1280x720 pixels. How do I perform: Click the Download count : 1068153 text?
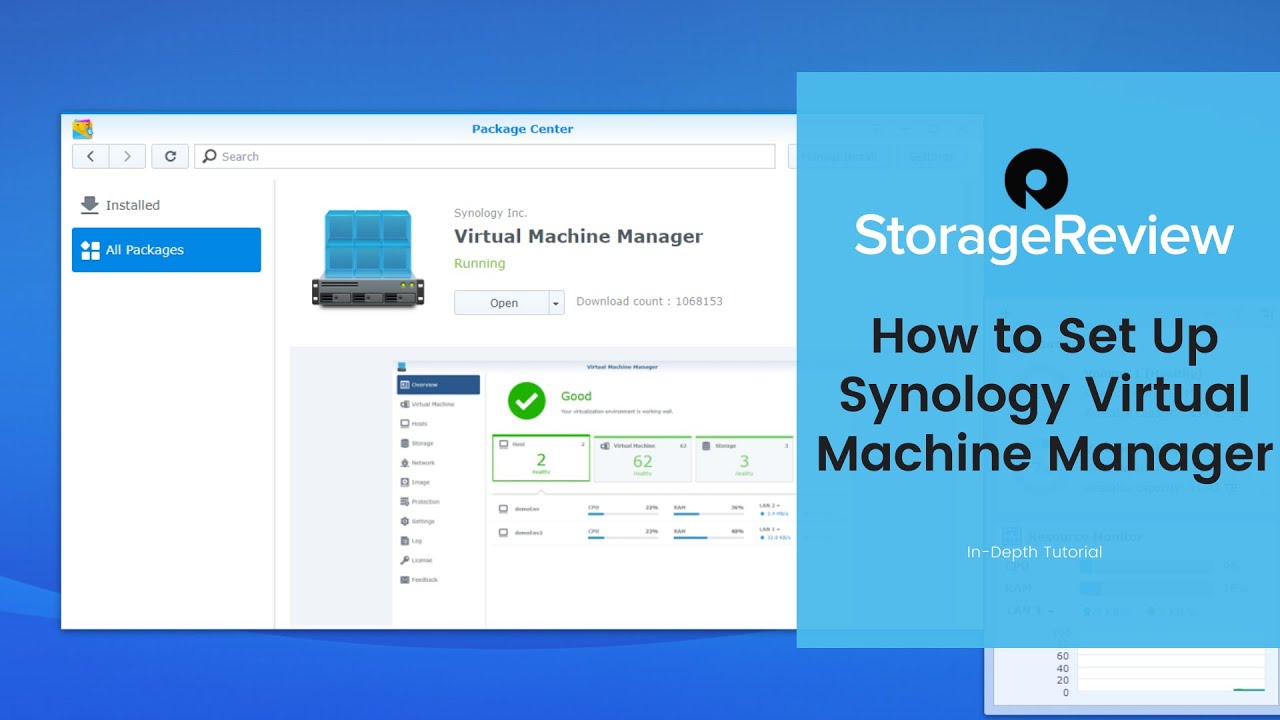point(649,301)
